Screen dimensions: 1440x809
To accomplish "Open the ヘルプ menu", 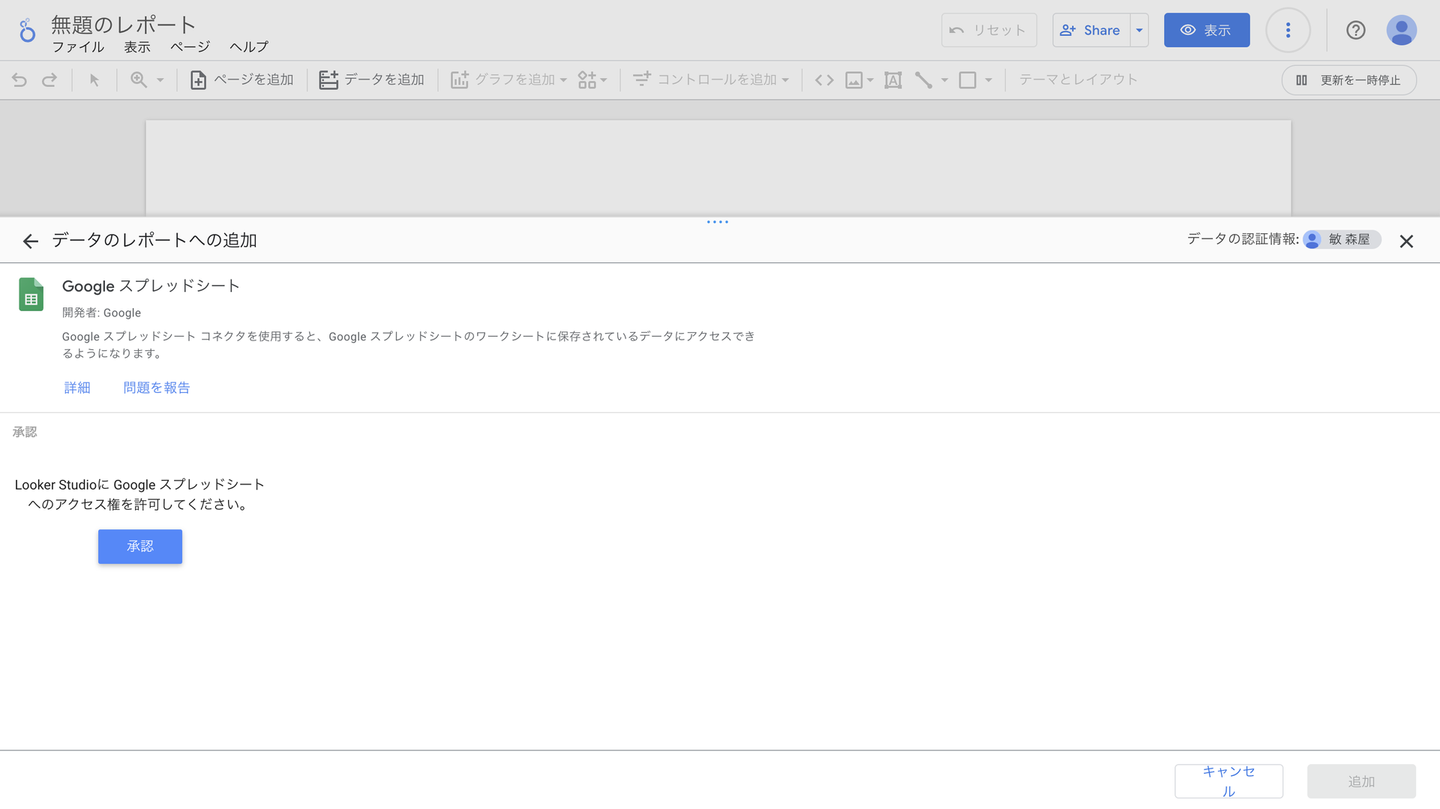I will click(x=249, y=47).
